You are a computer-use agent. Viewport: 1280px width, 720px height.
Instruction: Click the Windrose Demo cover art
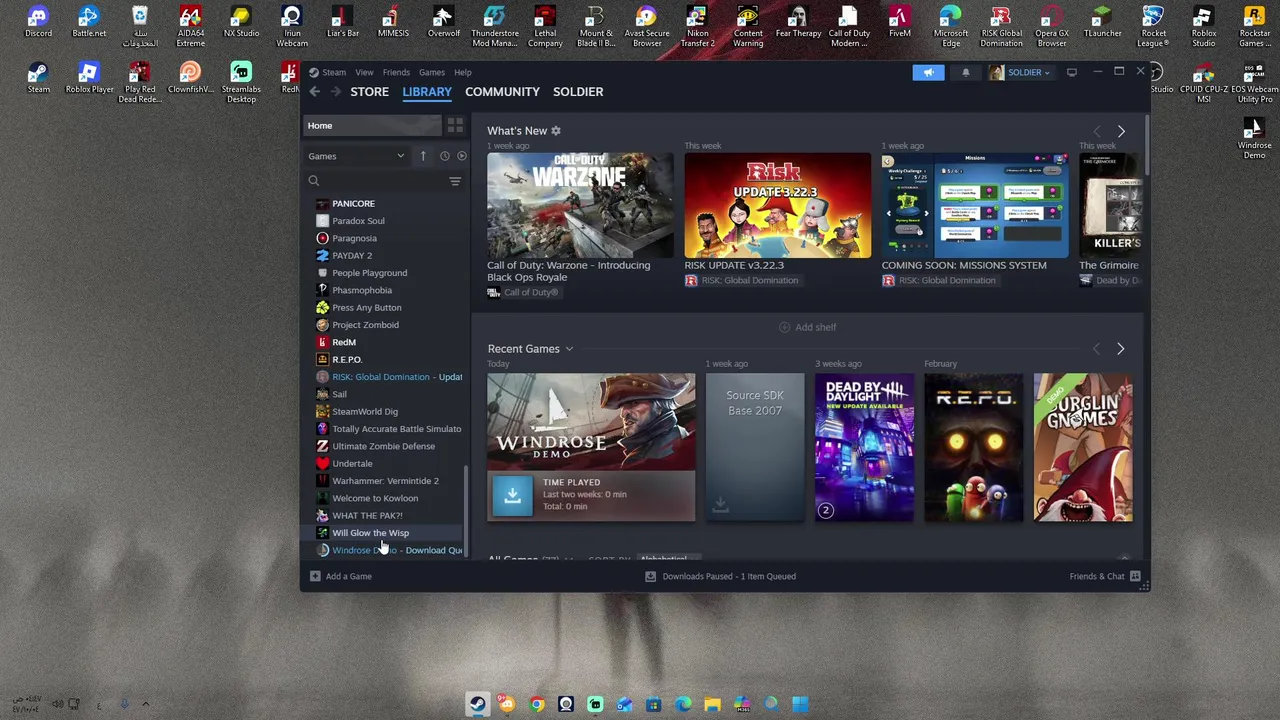click(591, 422)
